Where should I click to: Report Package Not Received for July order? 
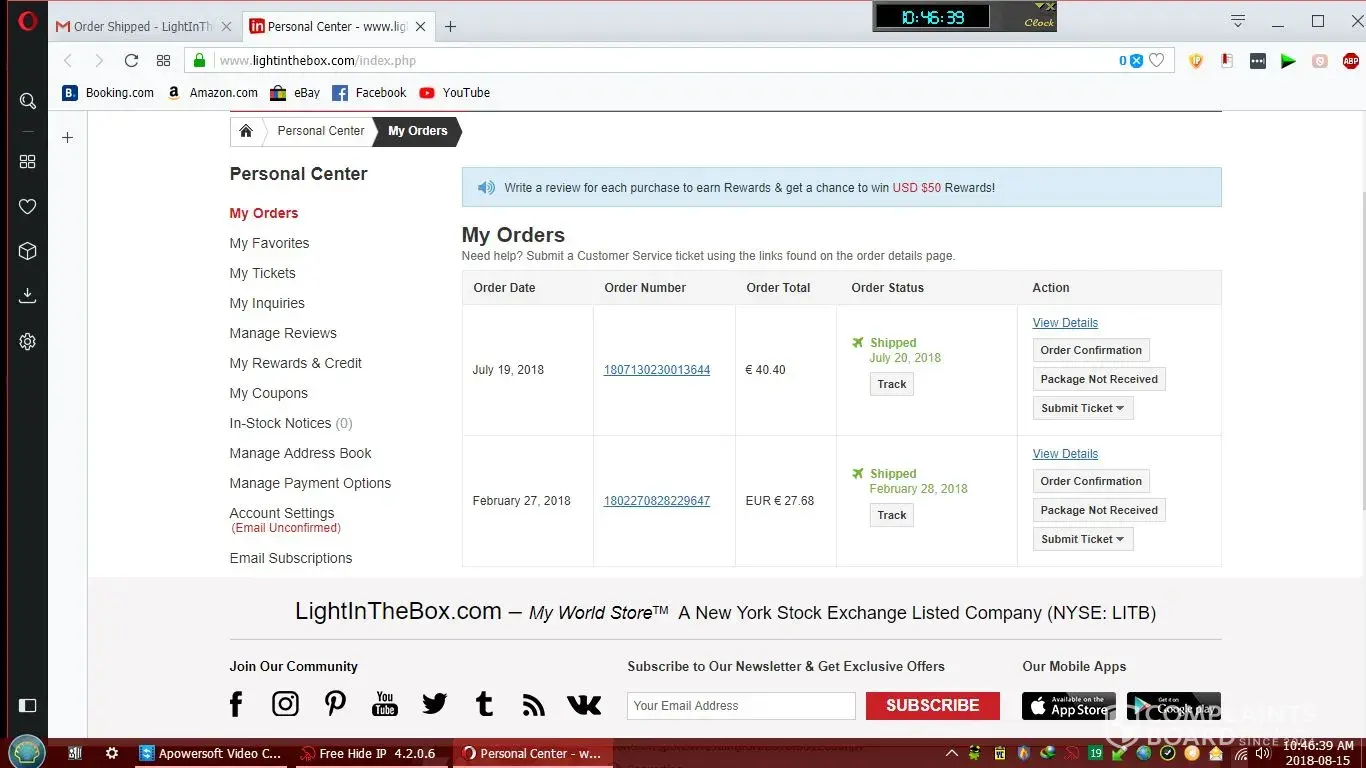coord(1099,379)
